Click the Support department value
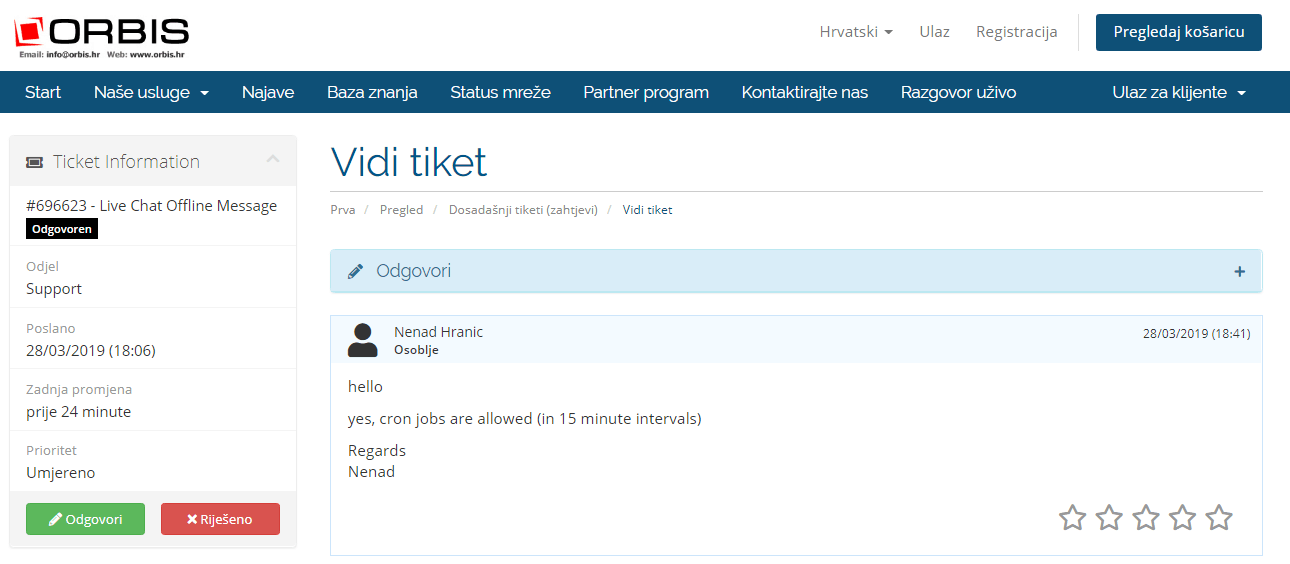Viewport: 1290px width, 564px height. coord(54,289)
